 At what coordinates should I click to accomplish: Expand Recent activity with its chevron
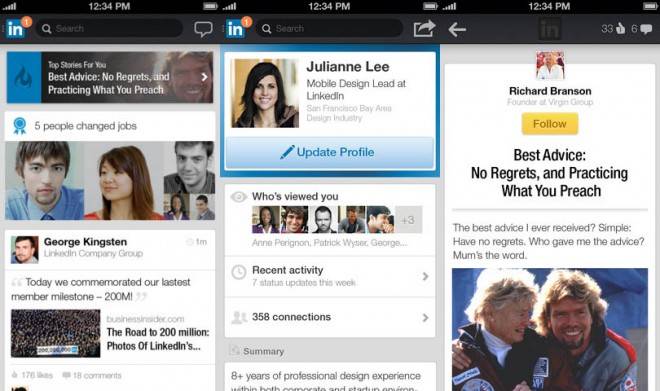[x=425, y=277]
